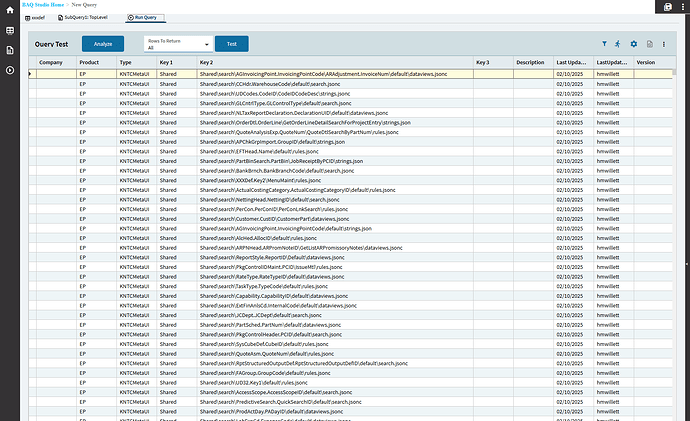Select the Capability.CapabilityID dataviews.jsonc cell
690x421 pixels.
335,296
